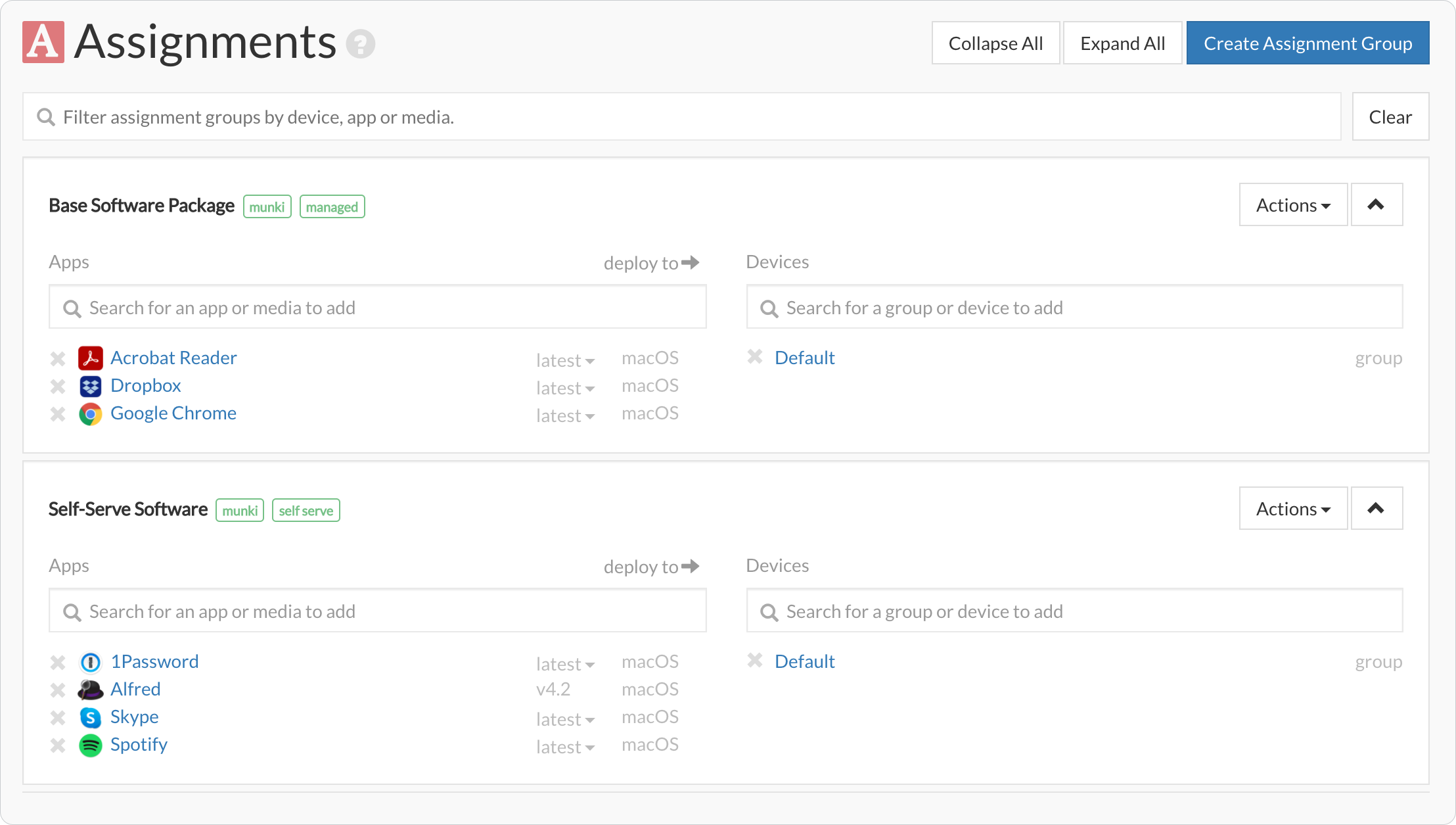
Task: Click the 1Password app icon
Action: (91, 662)
